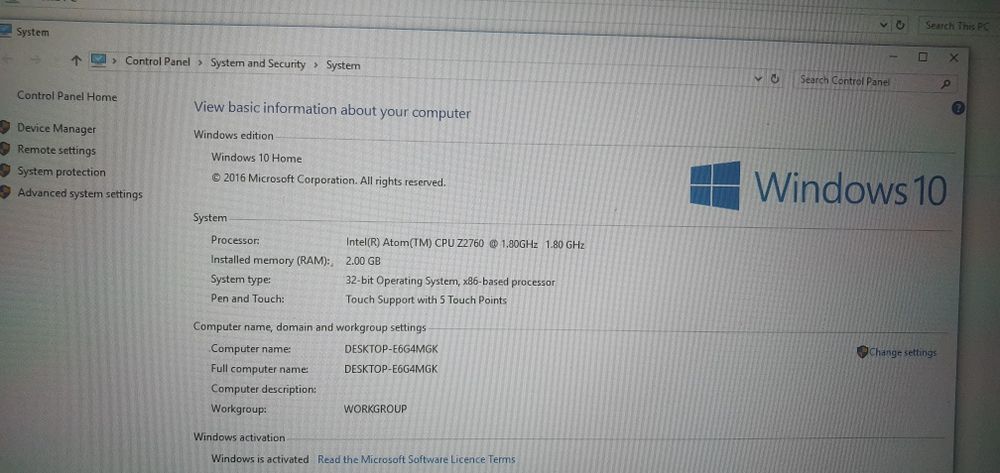1000x473 pixels.
Task: Click the shield icon beside Remote settings
Action: coord(4,149)
